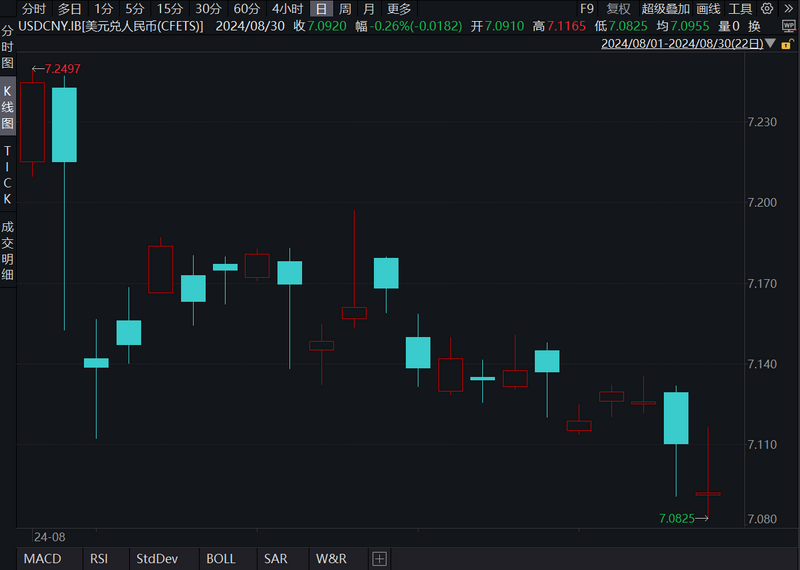Select the 15分 interval

tap(169, 9)
